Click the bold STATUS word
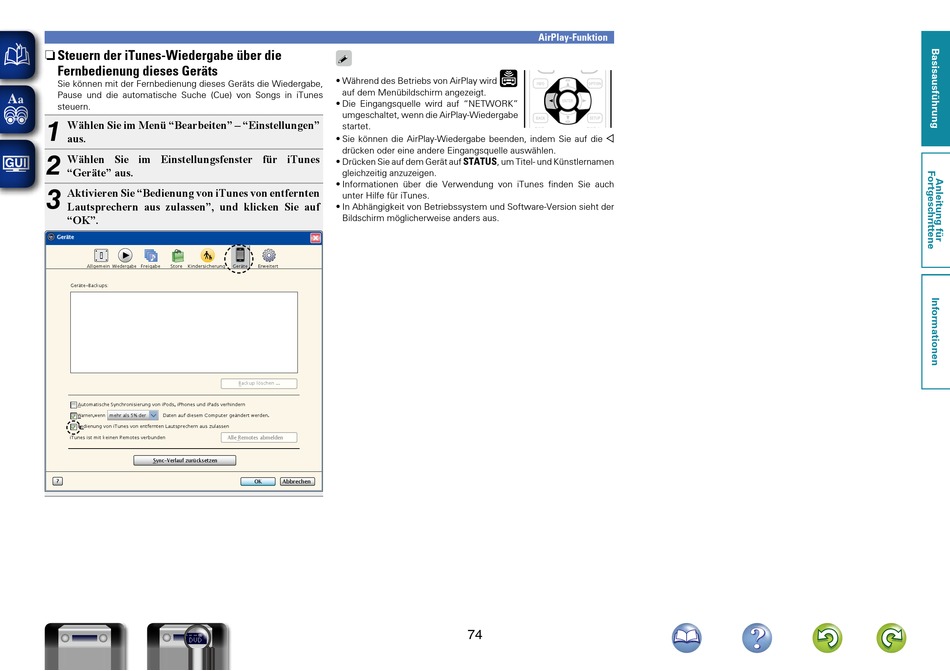Screen dimensions: 950x671 480,162
